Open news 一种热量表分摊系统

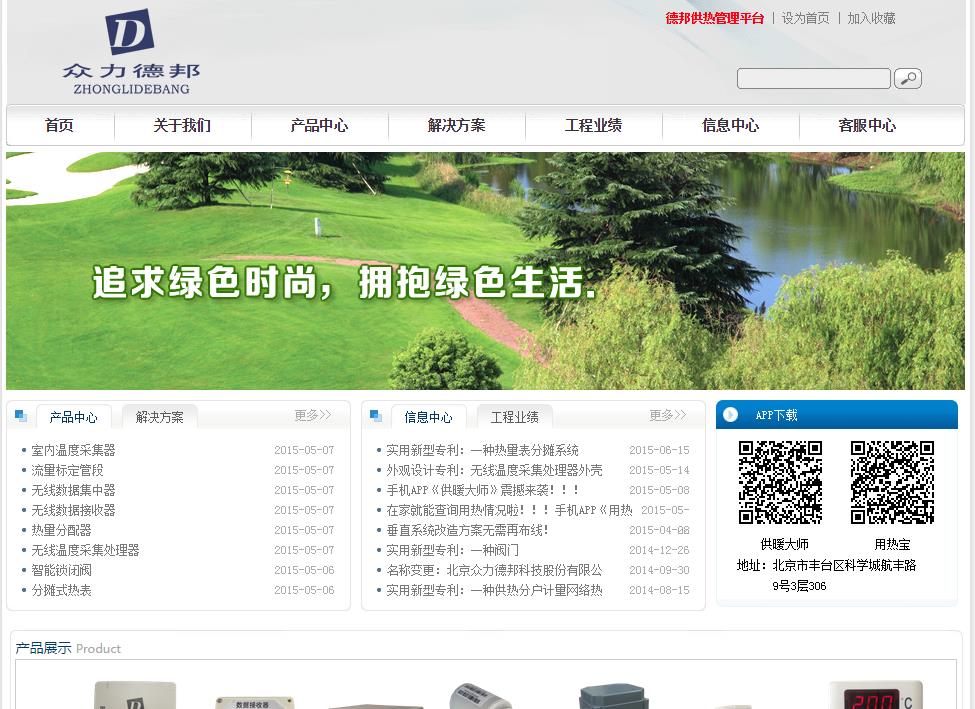pyautogui.click(x=483, y=450)
